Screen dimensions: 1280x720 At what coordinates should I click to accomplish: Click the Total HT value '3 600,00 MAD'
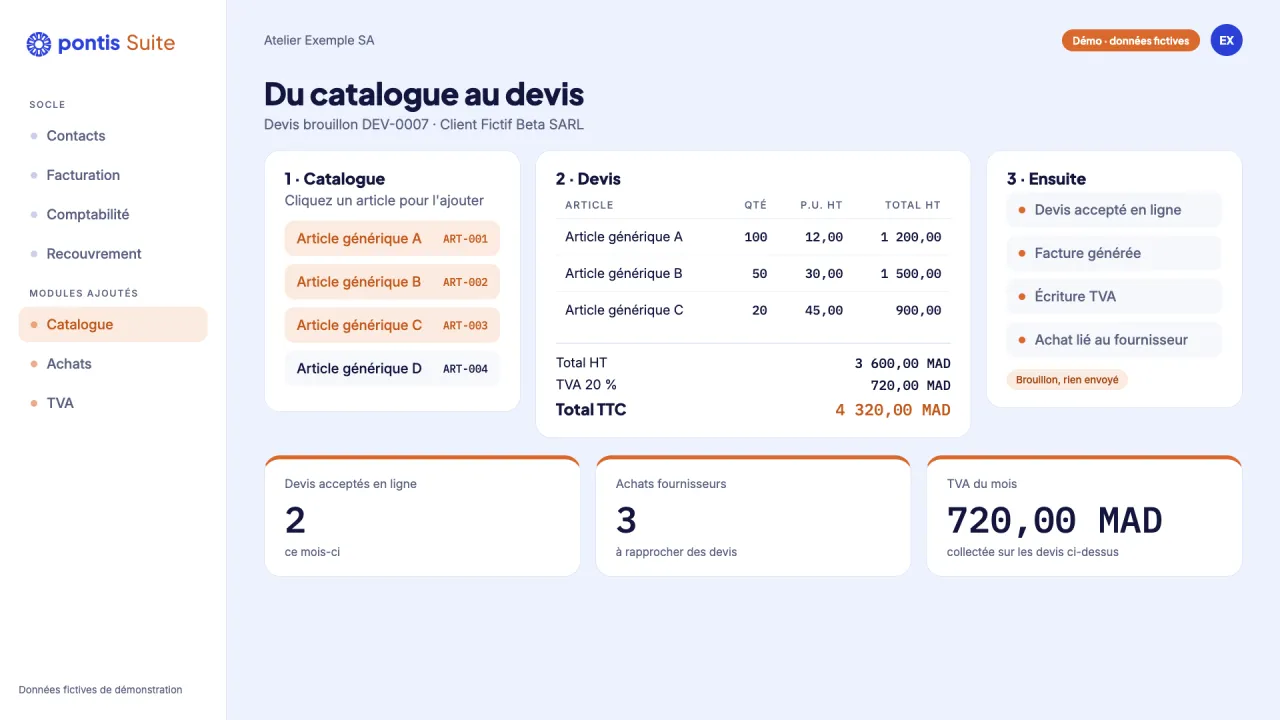pyautogui.click(x=903, y=363)
